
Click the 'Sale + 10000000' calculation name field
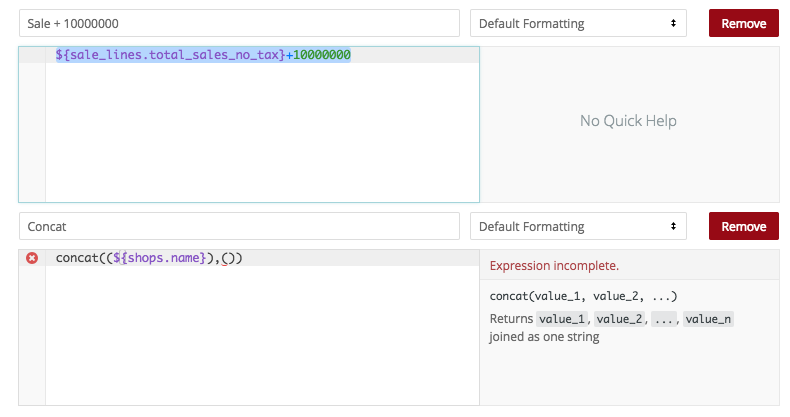[x=239, y=23]
